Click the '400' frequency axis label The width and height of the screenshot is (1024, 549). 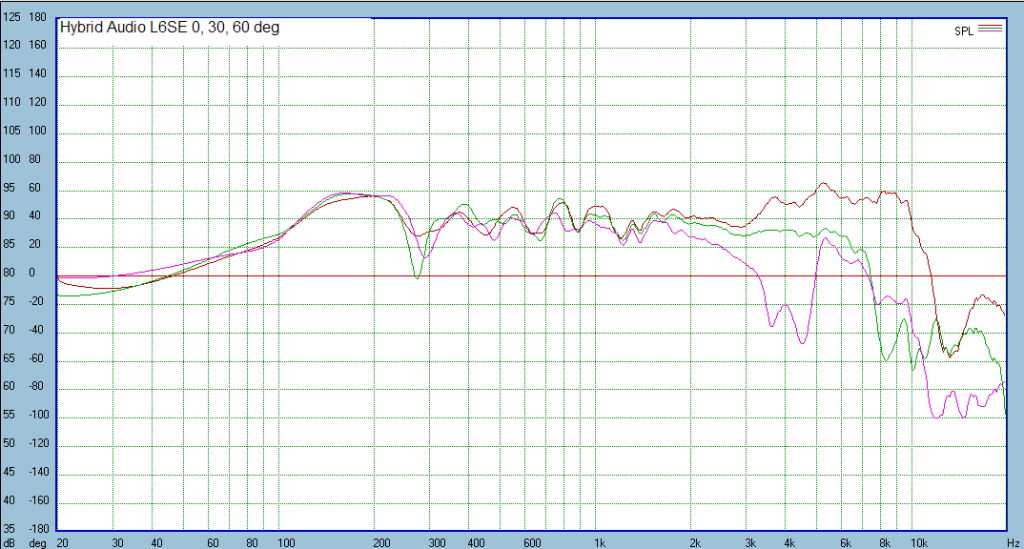pyautogui.click(x=476, y=543)
